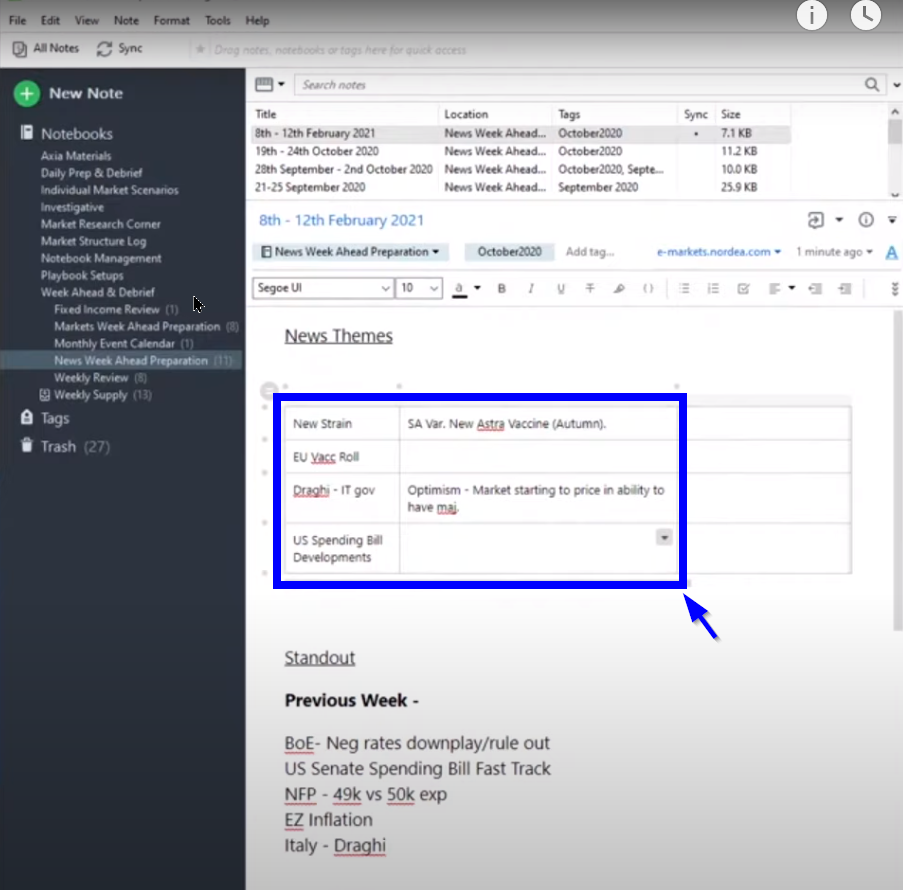Insert a numbered list
The height and width of the screenshot is (890, 903).
click(713, 289)
